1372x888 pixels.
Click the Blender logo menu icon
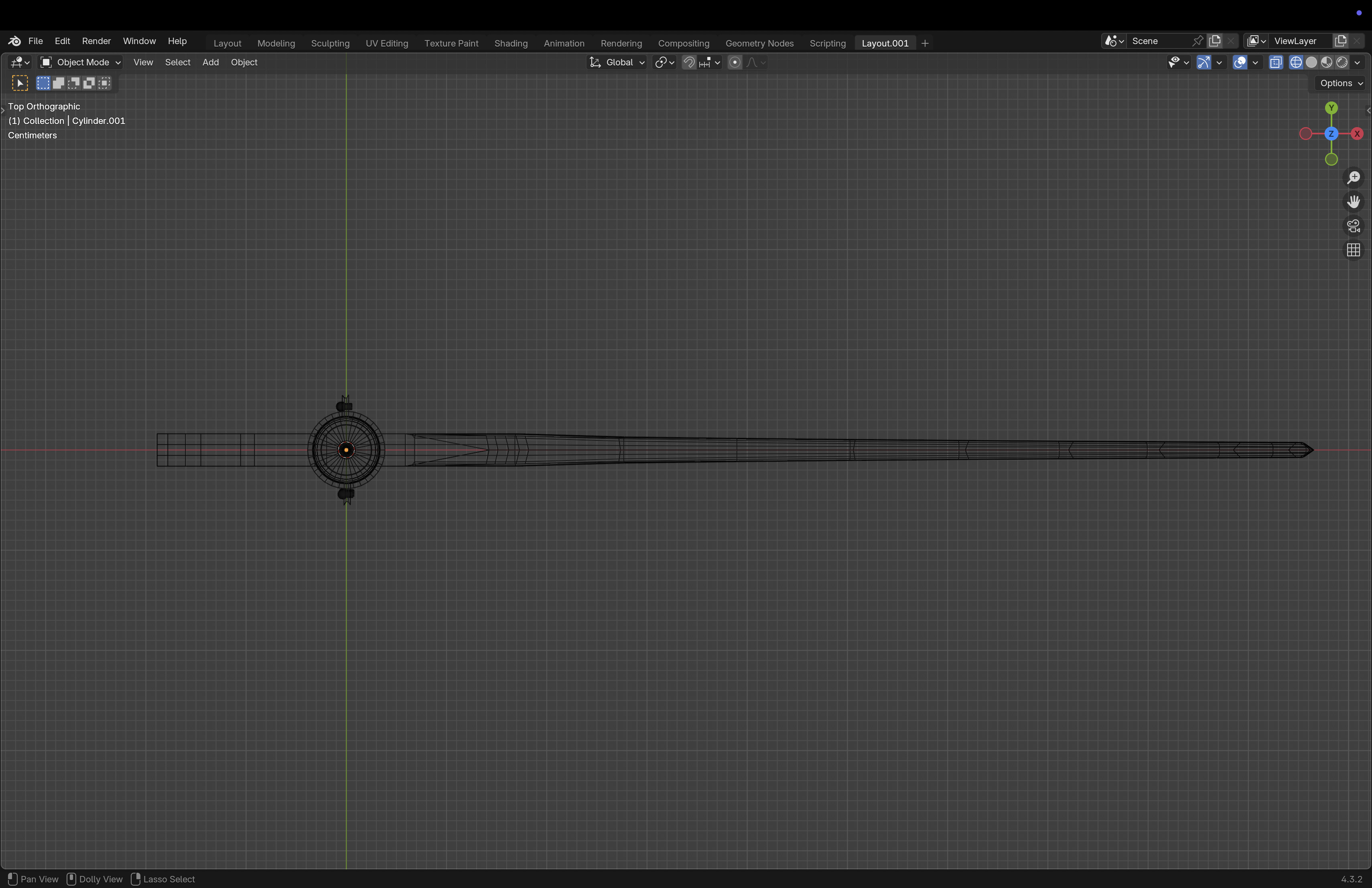[14, 41]
